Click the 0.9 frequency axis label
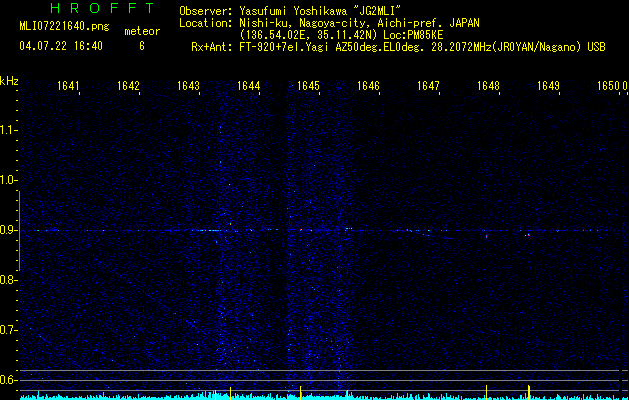The image size is (629, 400). pos(8,230)
